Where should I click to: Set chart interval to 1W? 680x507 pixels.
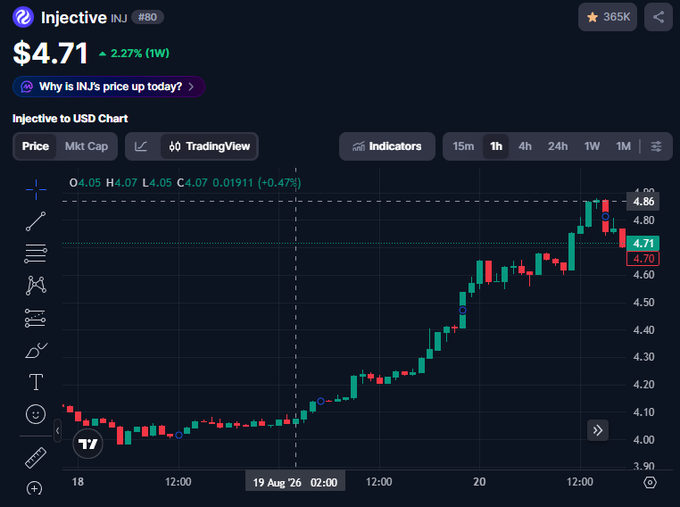click(592, 146)
